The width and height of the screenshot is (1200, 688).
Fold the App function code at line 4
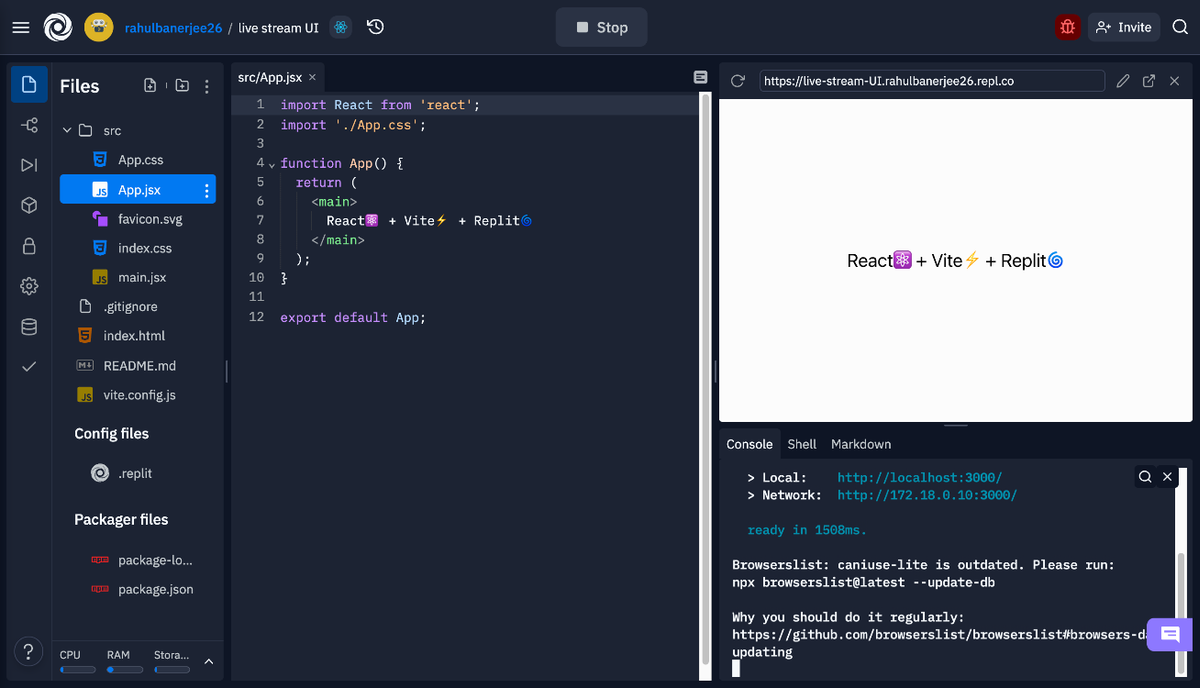271,163
